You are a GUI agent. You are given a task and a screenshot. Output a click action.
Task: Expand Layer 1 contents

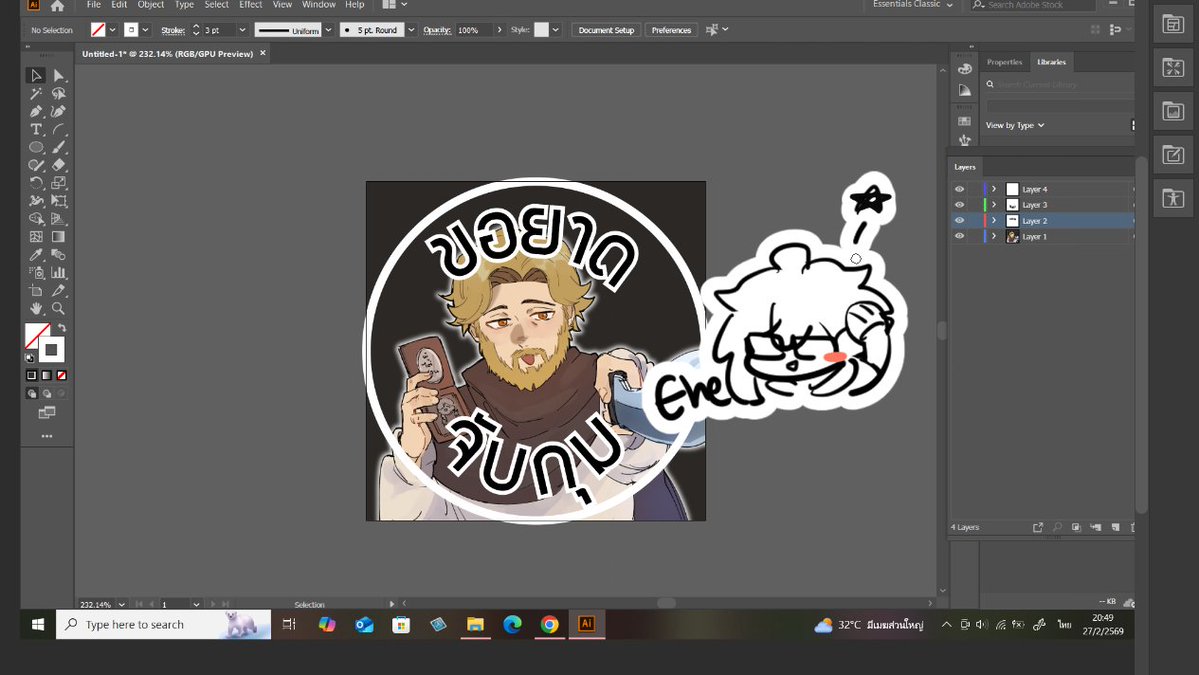pos(994,236)
